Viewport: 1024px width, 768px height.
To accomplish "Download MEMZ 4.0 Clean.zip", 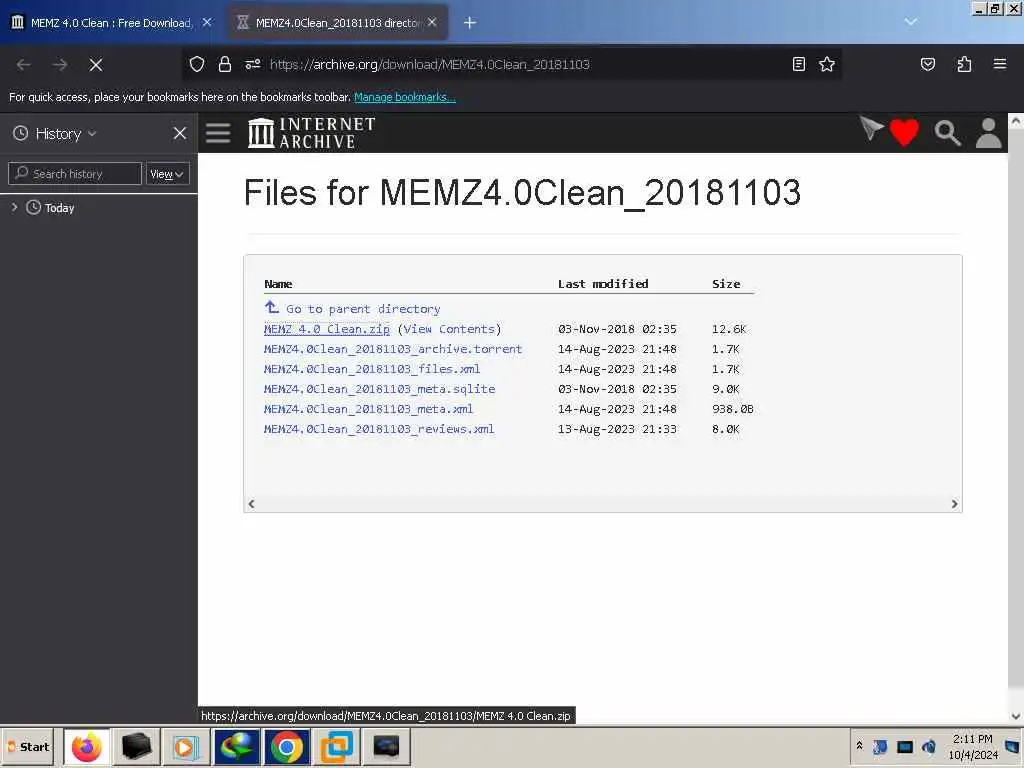I will (327, 329).
